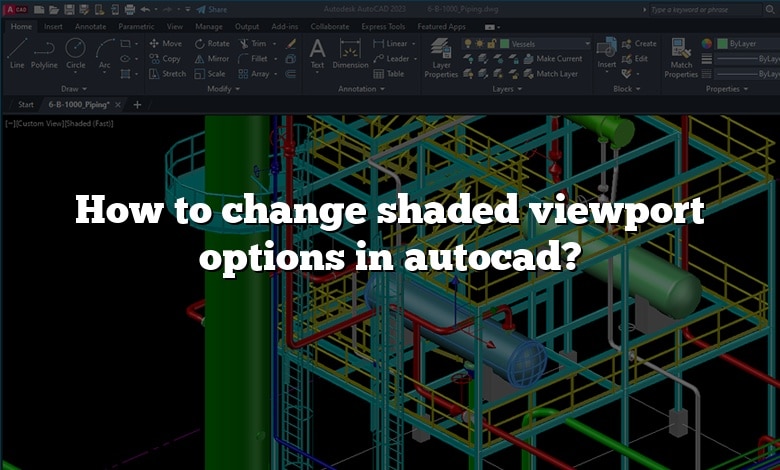
Task: Choose the Mirror tool
Action: click(x=212, y=59)
